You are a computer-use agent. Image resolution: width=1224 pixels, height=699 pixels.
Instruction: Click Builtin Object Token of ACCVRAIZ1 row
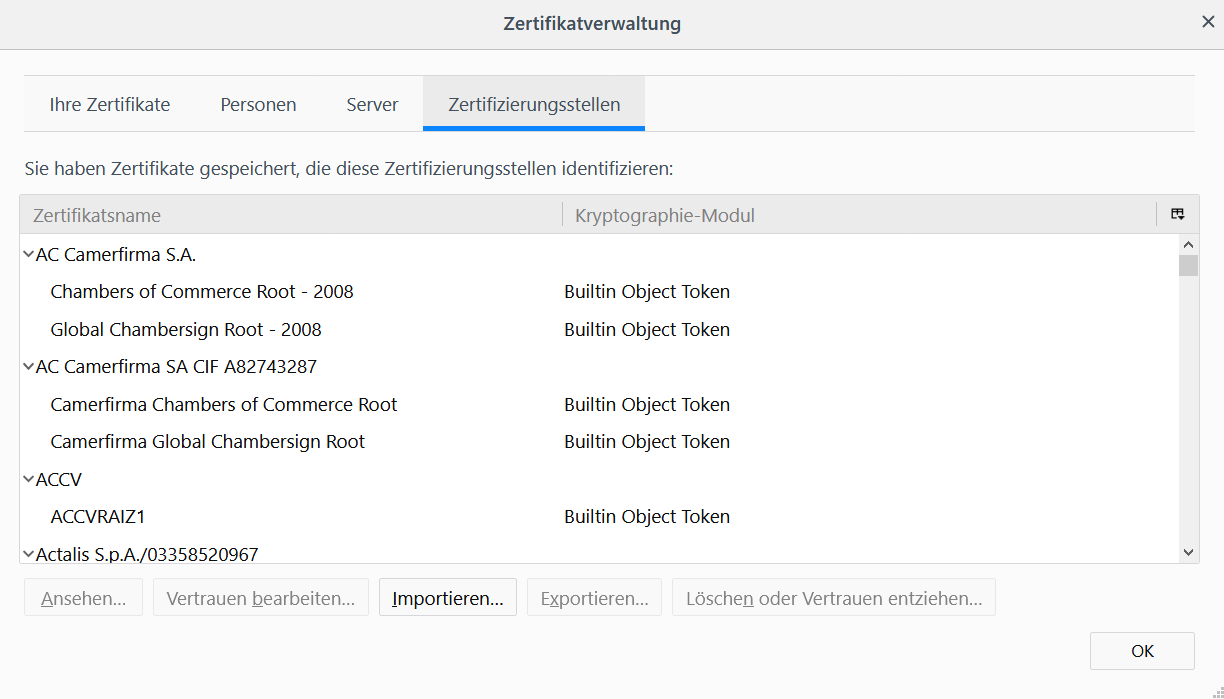pyautogui.click(x=647, y=517)
